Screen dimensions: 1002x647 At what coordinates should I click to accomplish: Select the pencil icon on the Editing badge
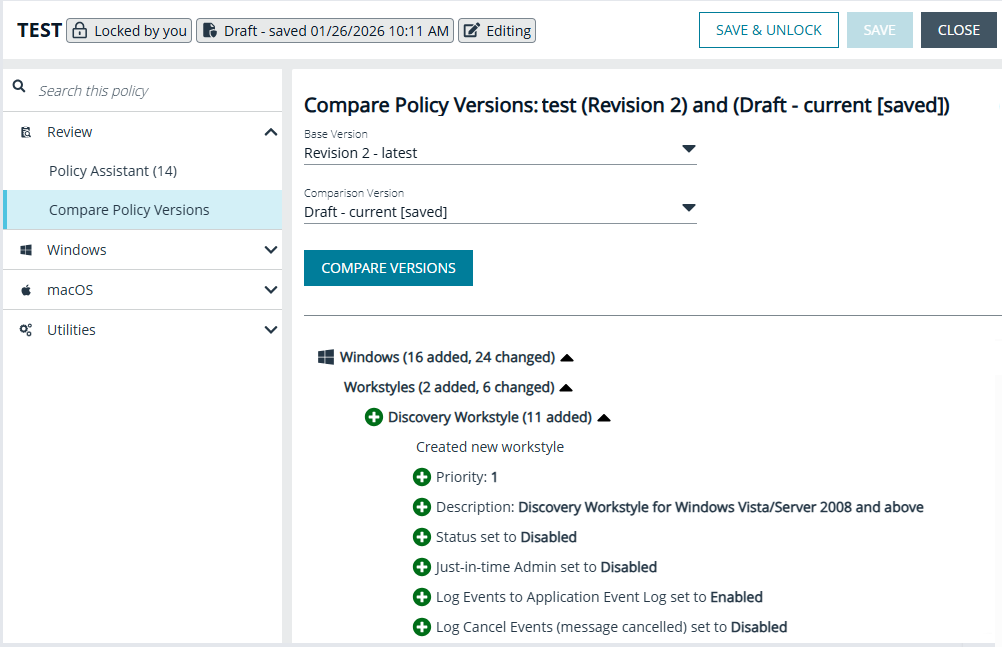(472, 30)
